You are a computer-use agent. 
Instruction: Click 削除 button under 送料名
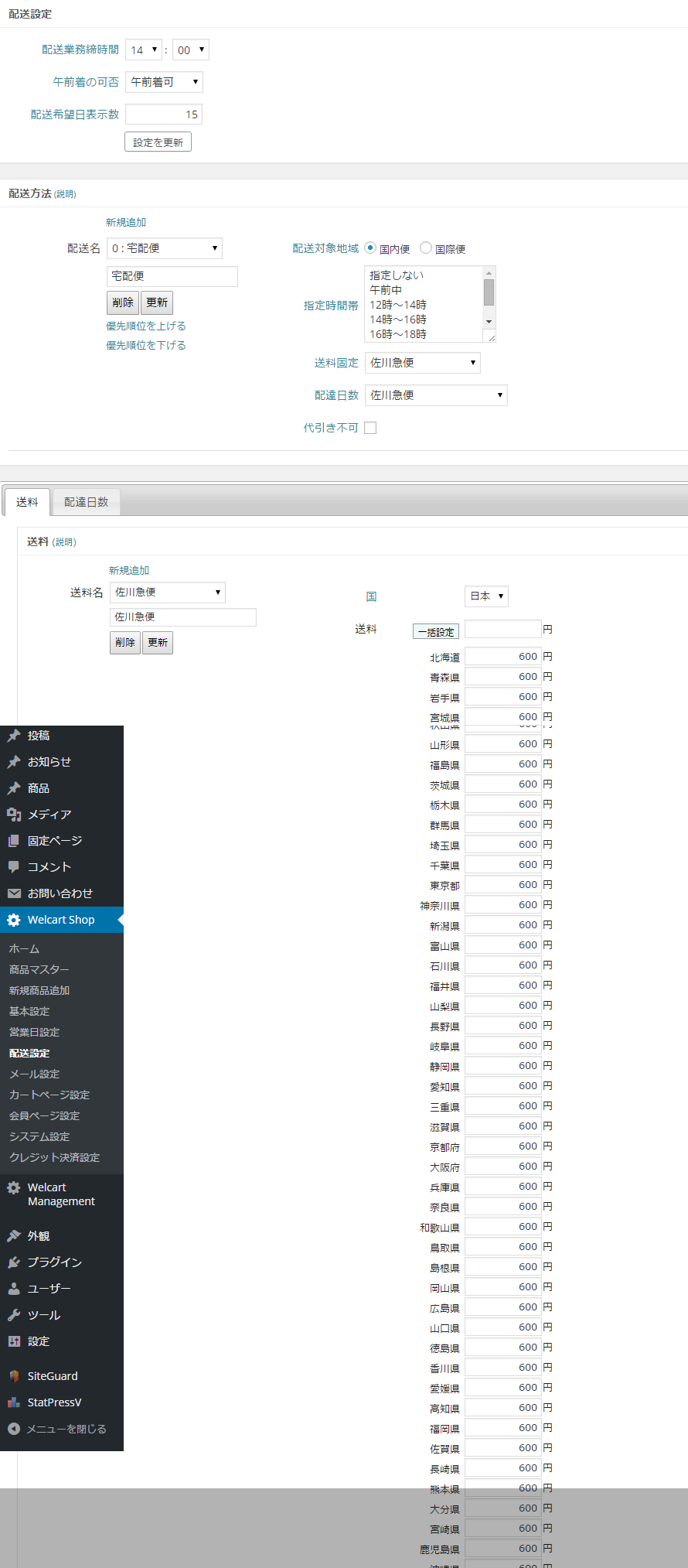point(125,643)
